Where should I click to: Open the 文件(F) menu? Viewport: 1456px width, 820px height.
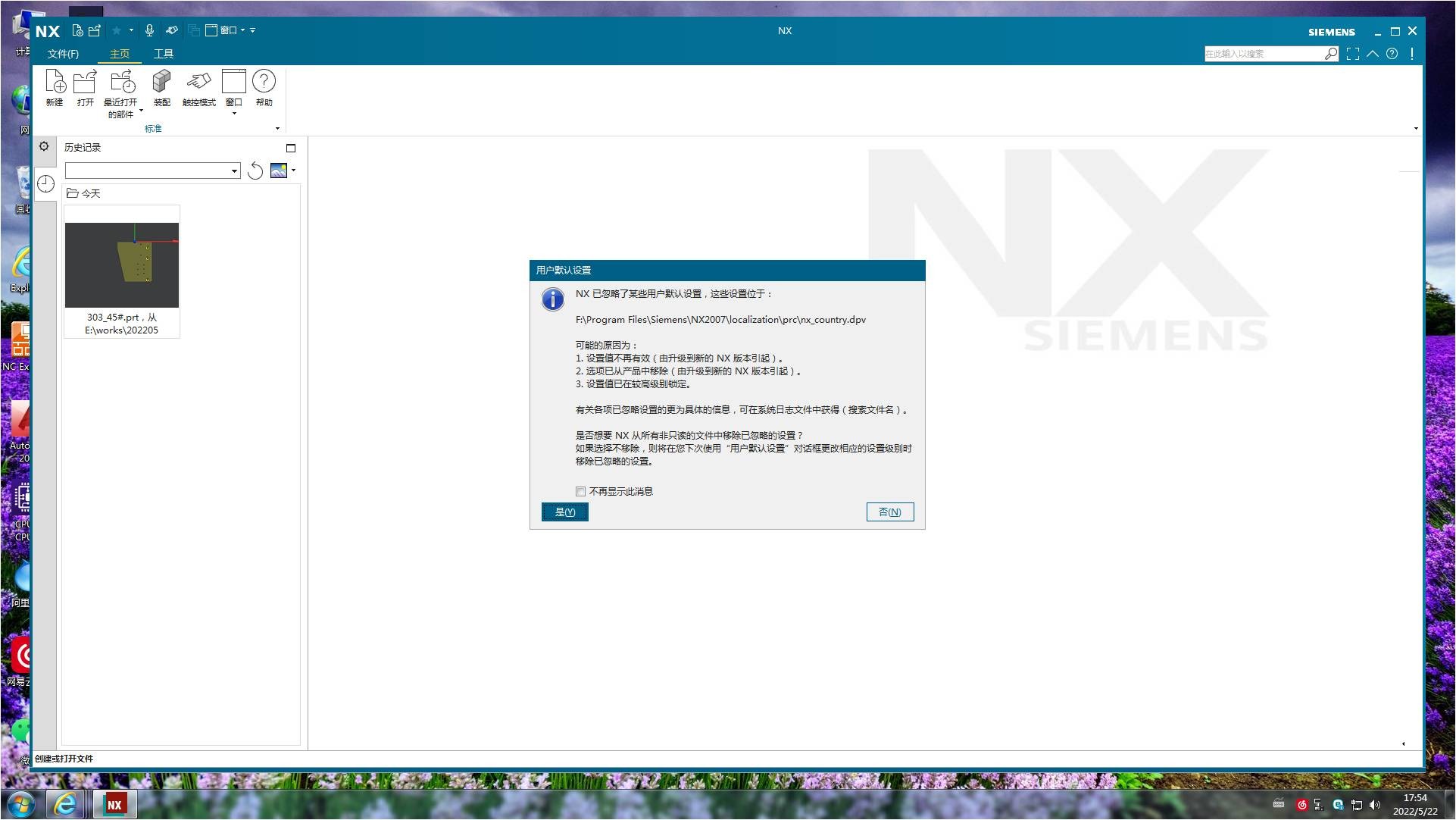[63, 54]
